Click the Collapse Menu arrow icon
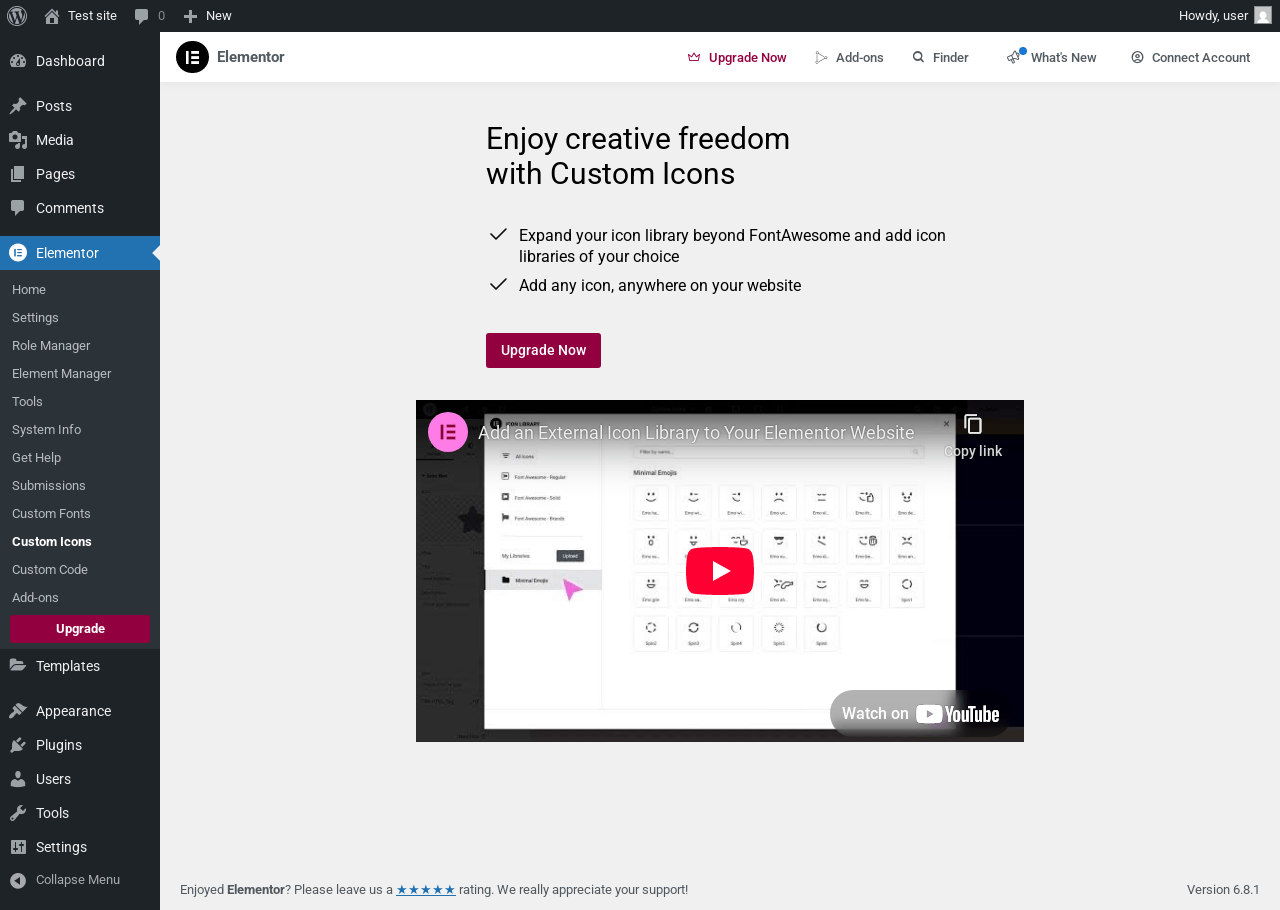 [x=18, y=880]
